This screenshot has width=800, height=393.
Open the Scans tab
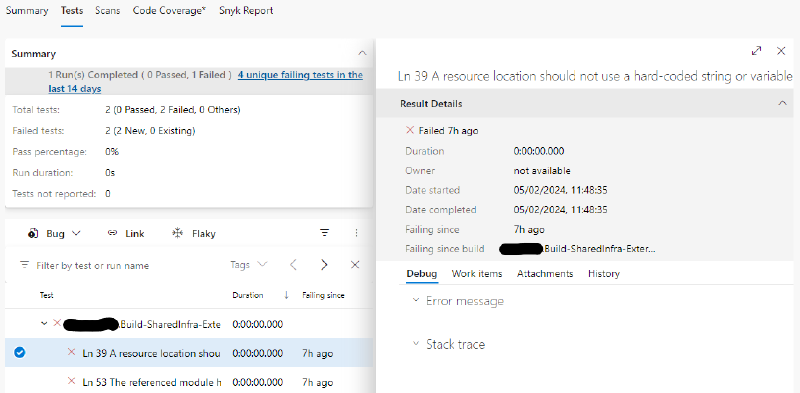click(x=108, y=10)
